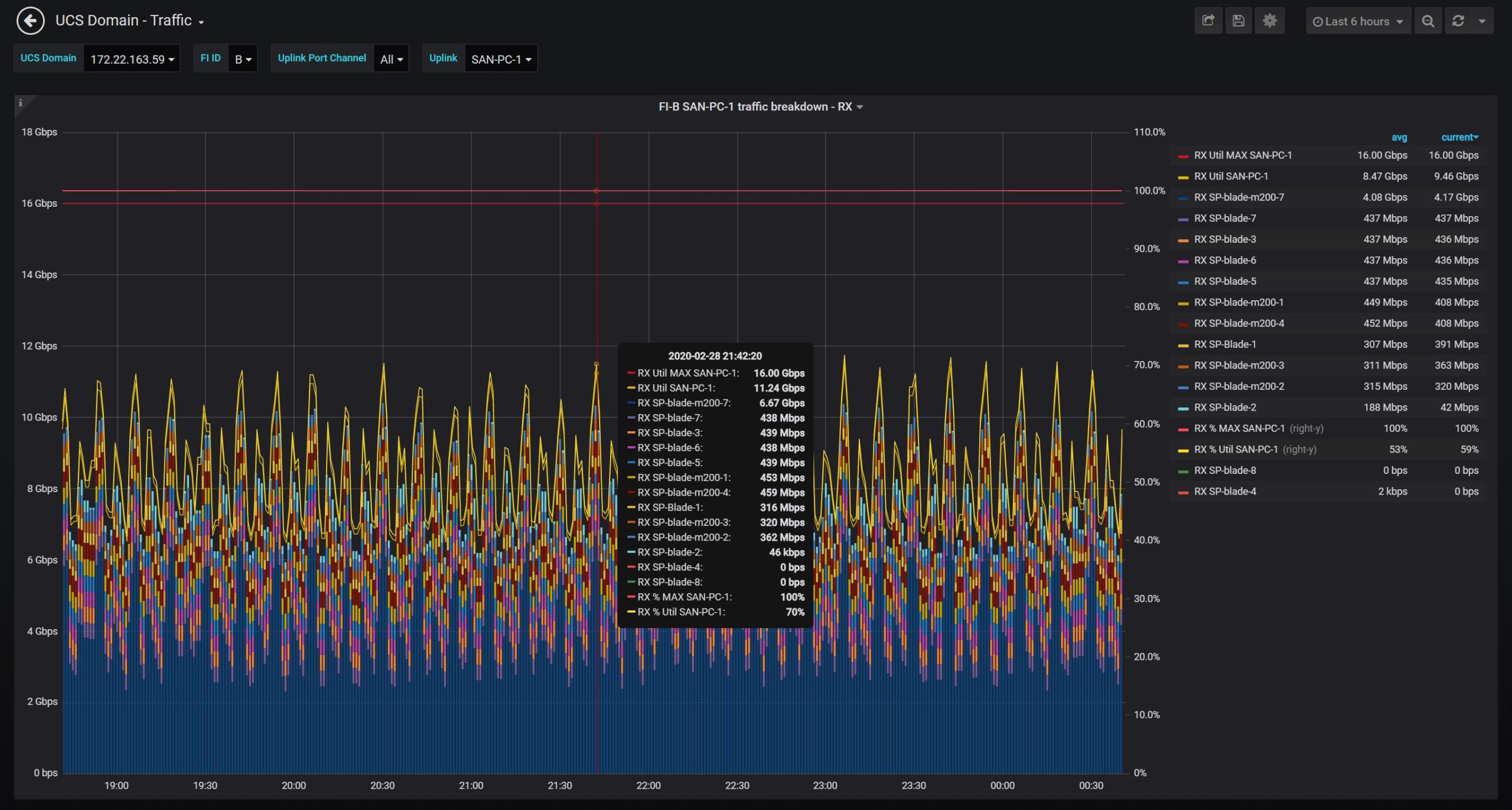Toggle RX SP-blade-m200-4 series in legend
The width and height of the screenshot is (1512, 810).
click(x=1239, y=323)
